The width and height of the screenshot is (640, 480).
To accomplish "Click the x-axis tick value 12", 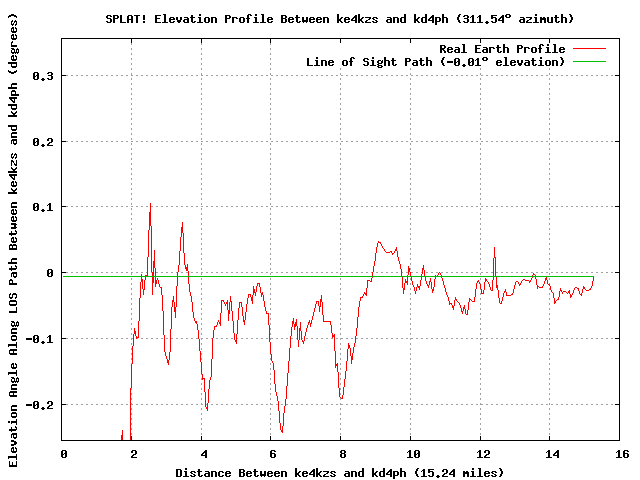I will (x=483, y=454).
